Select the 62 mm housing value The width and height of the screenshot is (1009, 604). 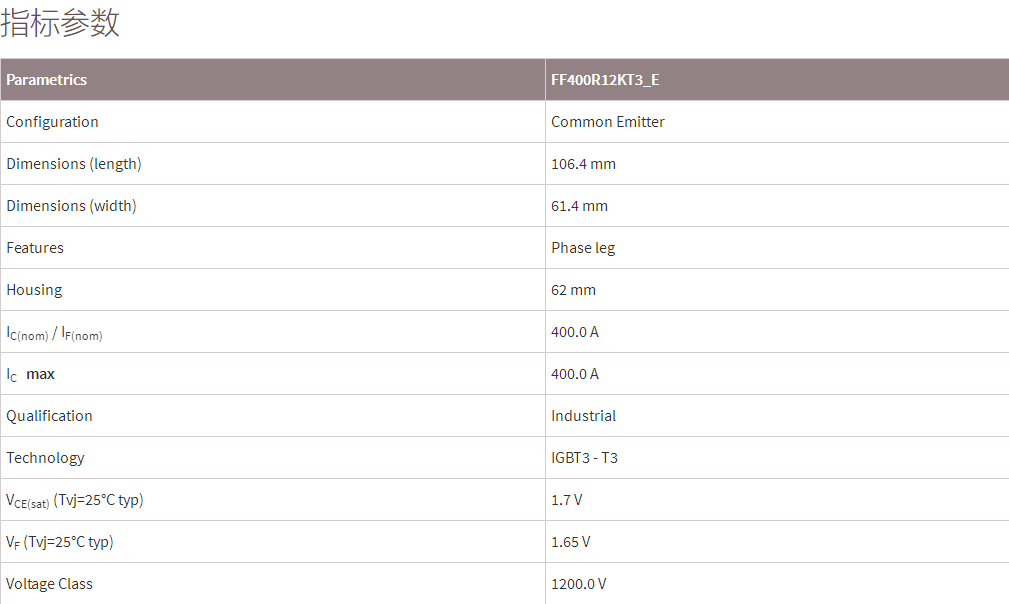coord(573,290)
